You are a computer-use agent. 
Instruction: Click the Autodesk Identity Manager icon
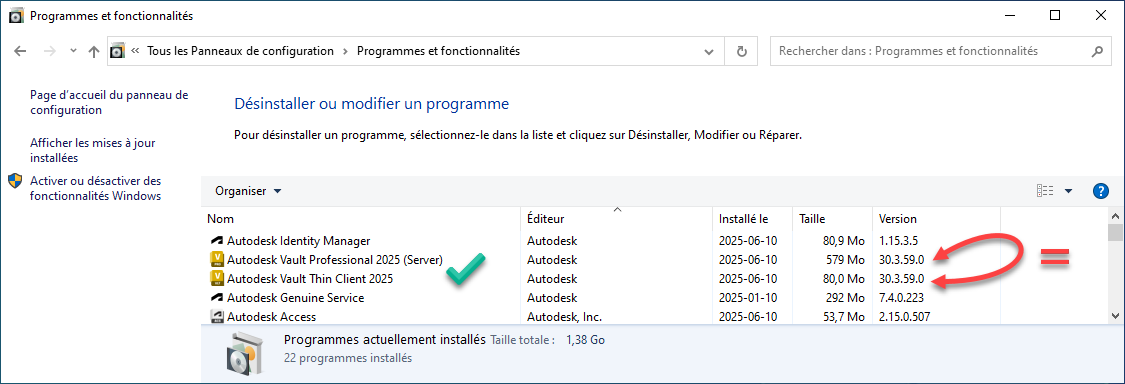pyautogui.click(x=217, y=240)
